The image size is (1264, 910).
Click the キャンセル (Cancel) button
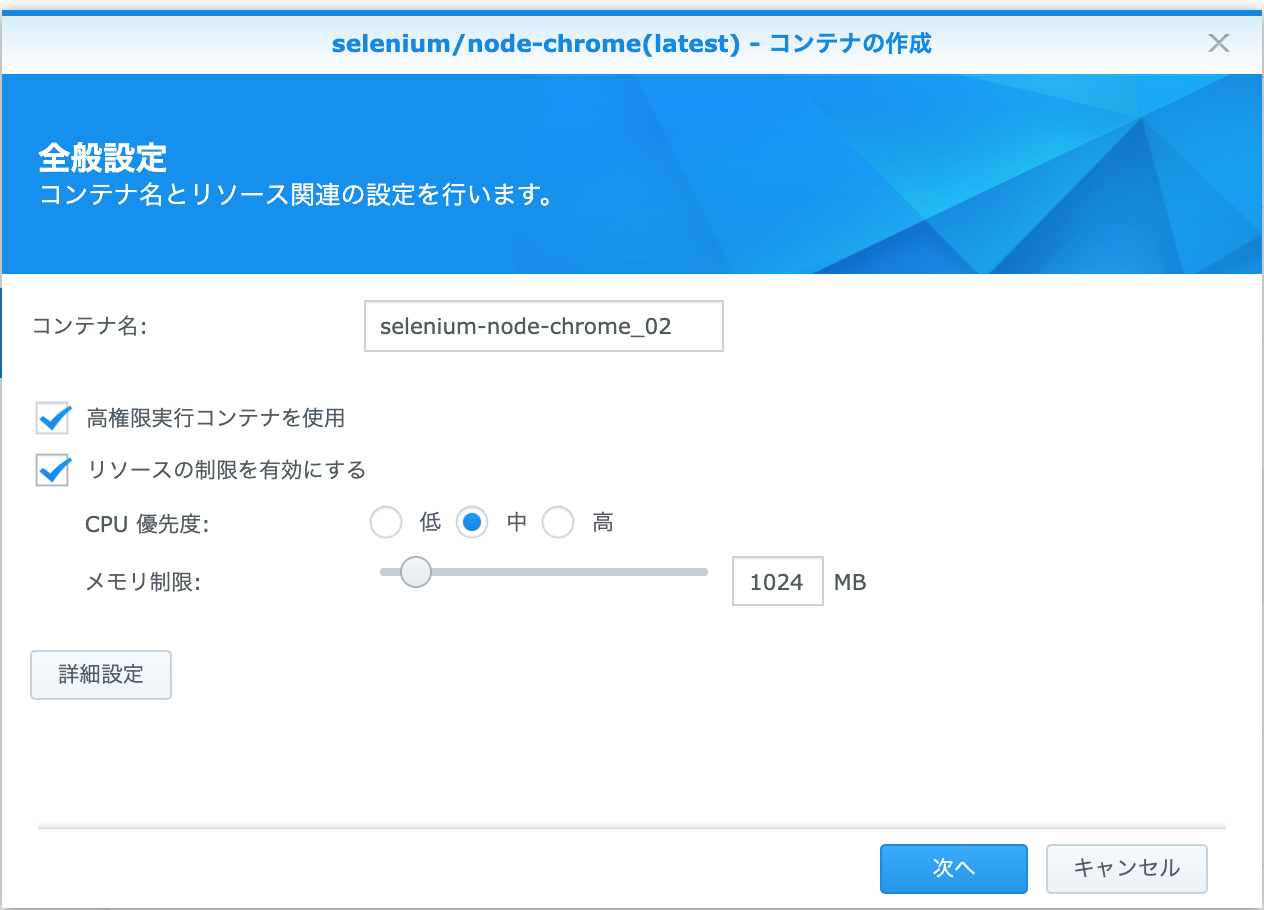tap(1126, 869)
